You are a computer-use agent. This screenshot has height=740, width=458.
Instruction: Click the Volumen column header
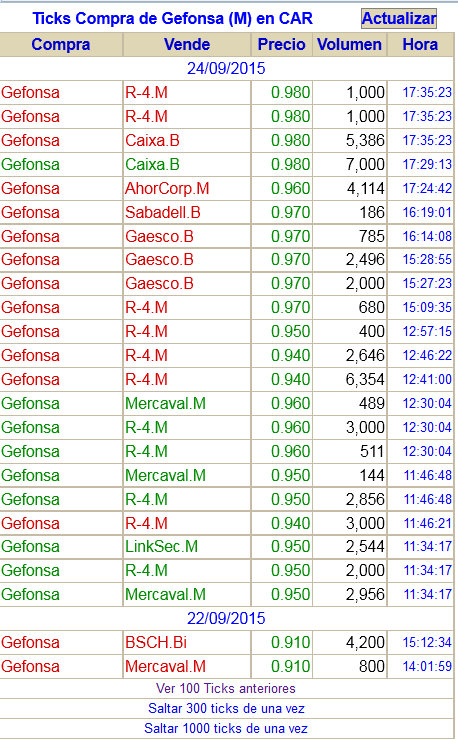349,44
